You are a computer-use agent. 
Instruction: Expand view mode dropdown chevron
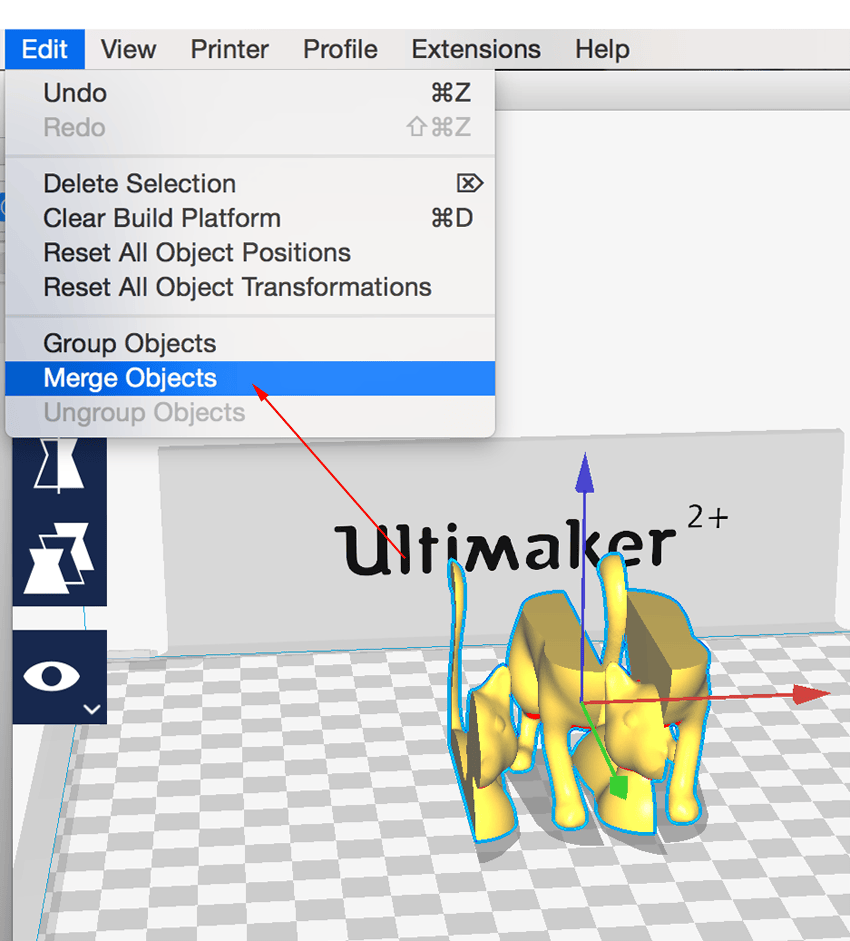(92, 709)
